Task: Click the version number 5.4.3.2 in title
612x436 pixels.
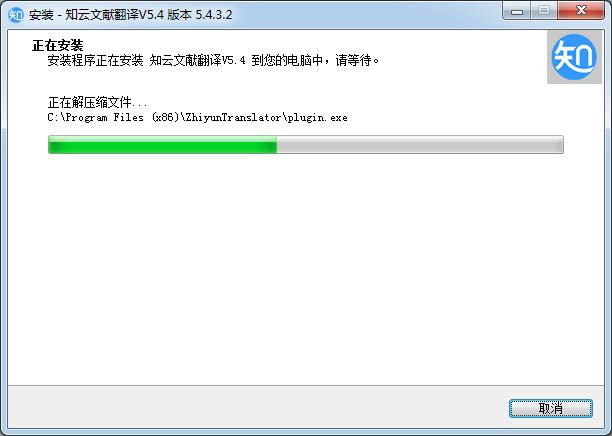Action: pos(213,15)
